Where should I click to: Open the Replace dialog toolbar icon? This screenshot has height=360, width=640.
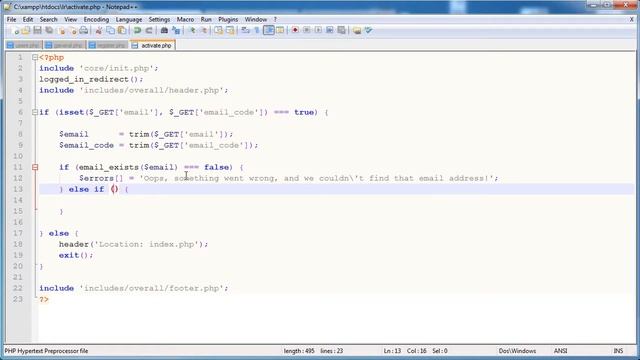click(176, 31)
